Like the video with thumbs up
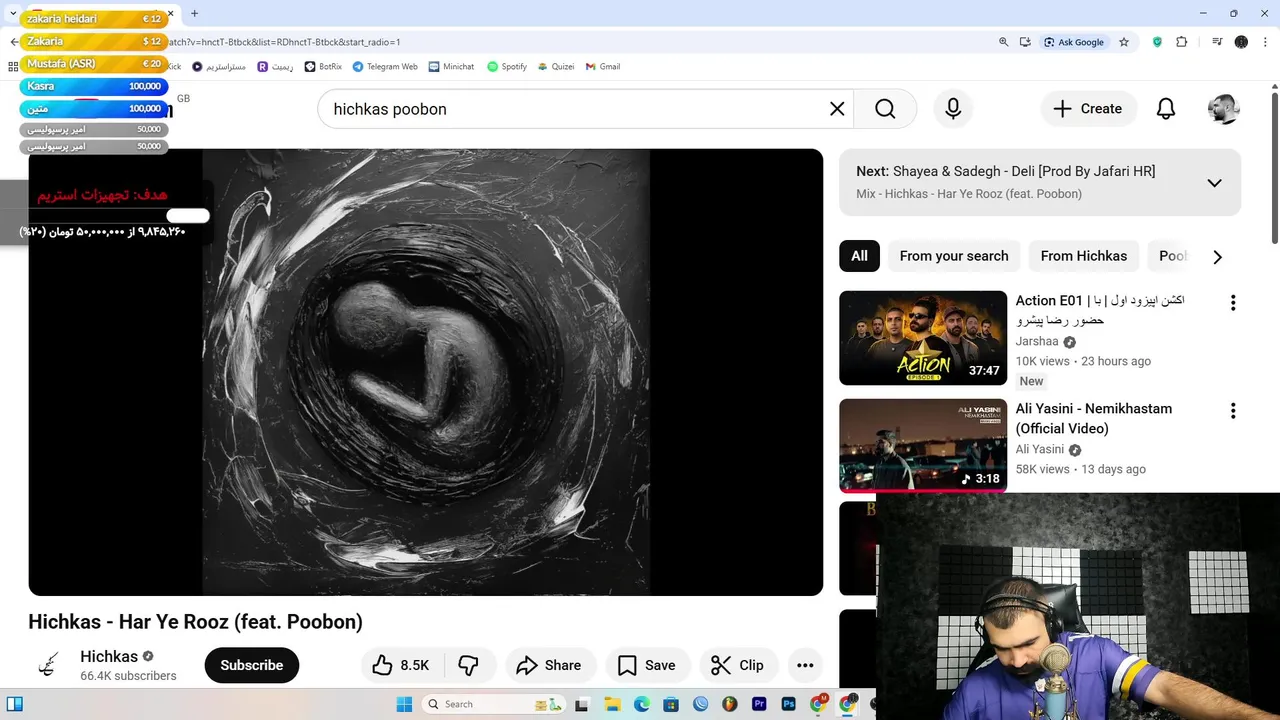Viewport: 1280px width, 720px height. (x=400, y=665)
